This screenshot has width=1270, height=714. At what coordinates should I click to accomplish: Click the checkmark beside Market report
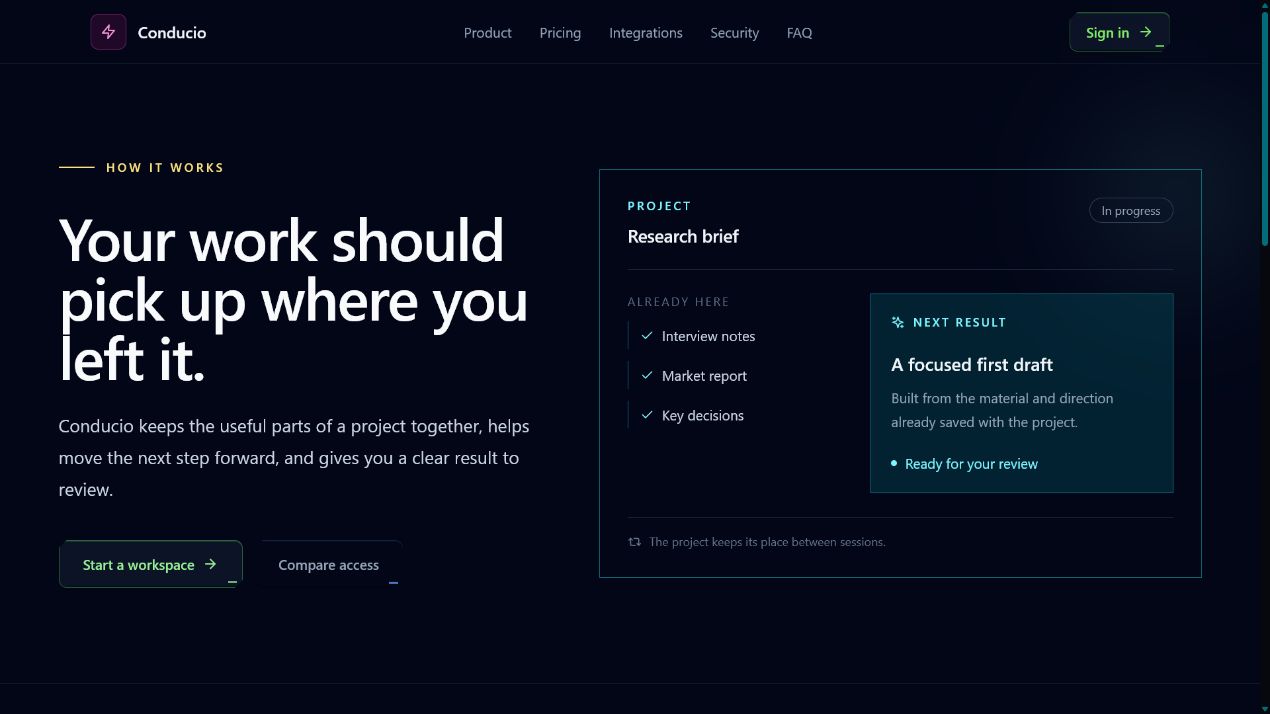coord(647,376)
